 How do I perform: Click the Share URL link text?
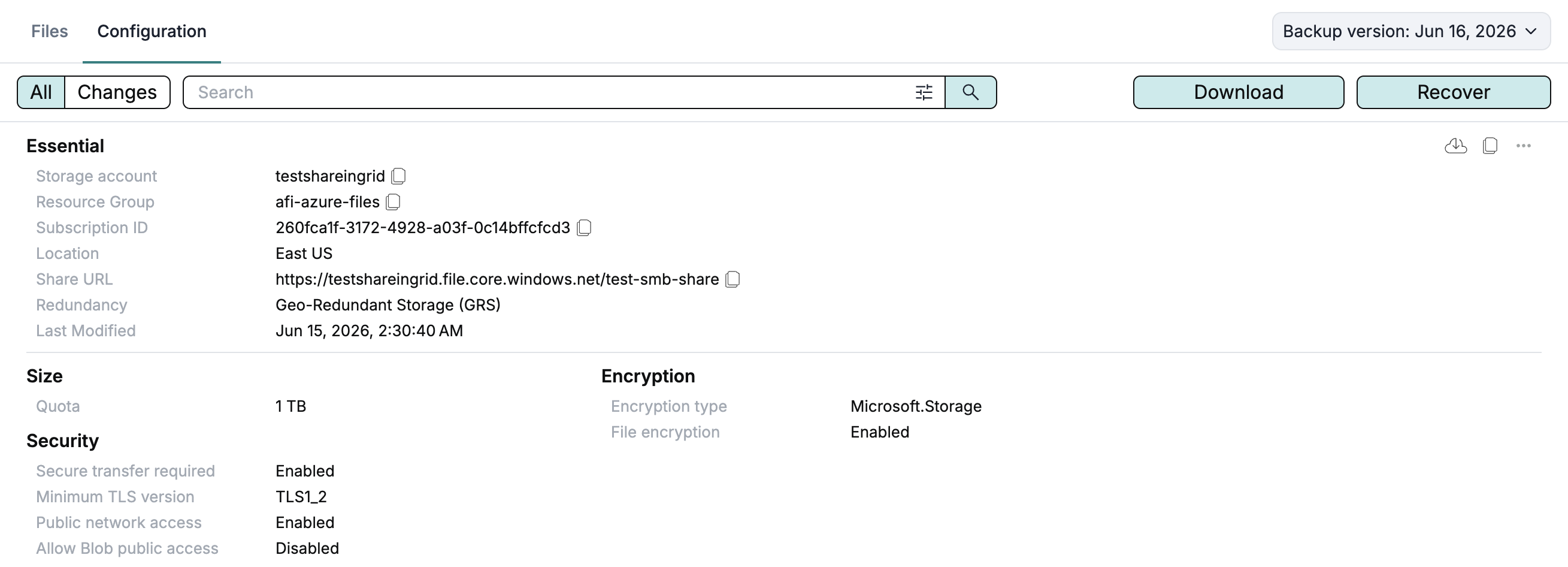pyautogui.click(x=497, y=279)
